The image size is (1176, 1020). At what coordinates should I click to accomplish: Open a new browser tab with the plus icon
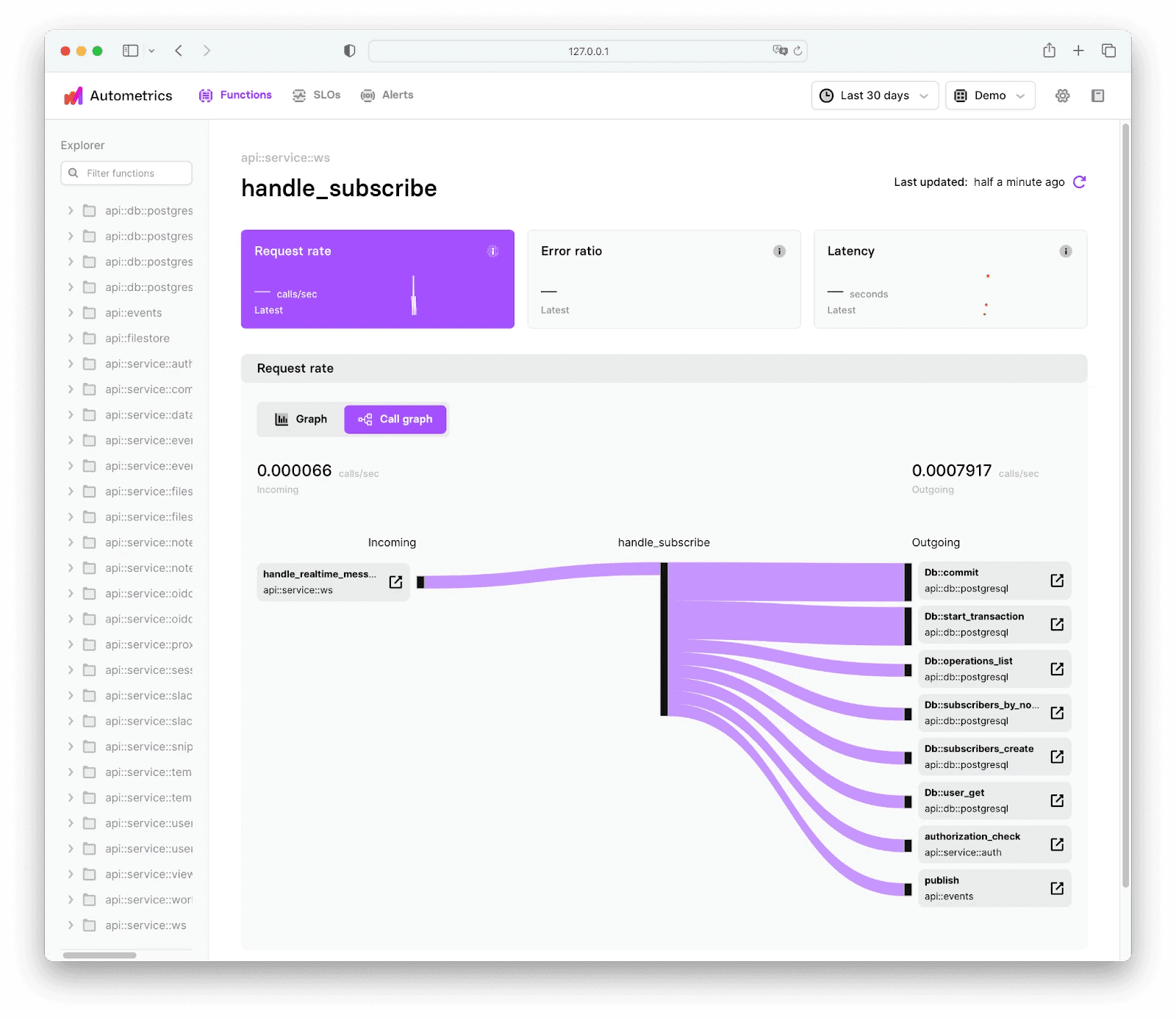point(1078,51)
